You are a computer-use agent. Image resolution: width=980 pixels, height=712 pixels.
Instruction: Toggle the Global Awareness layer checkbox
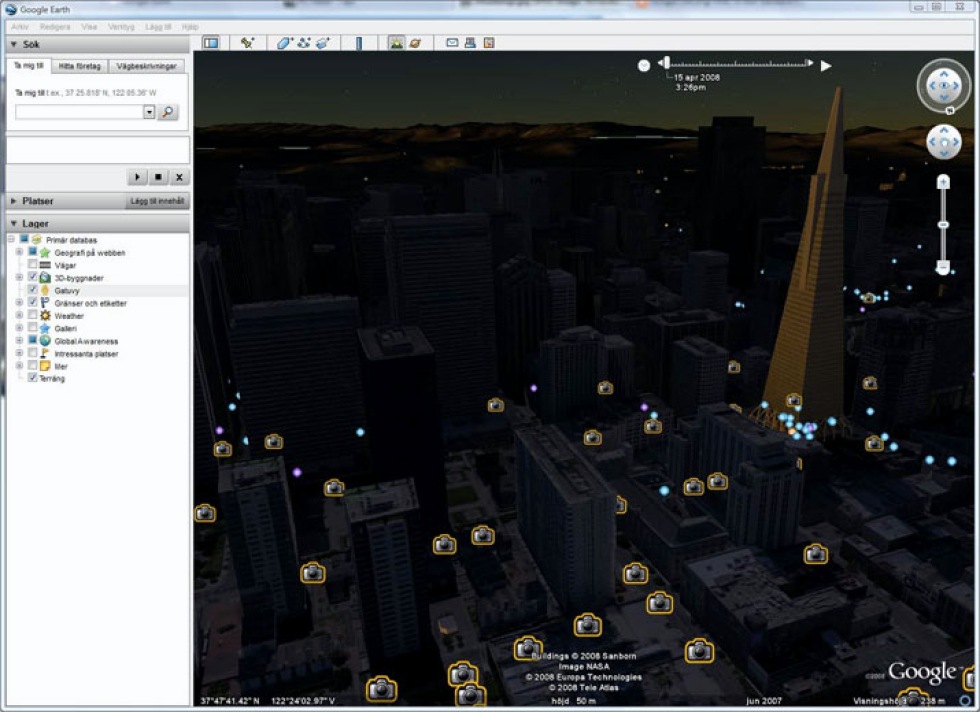pyautogui.click(x=32, y=341)
